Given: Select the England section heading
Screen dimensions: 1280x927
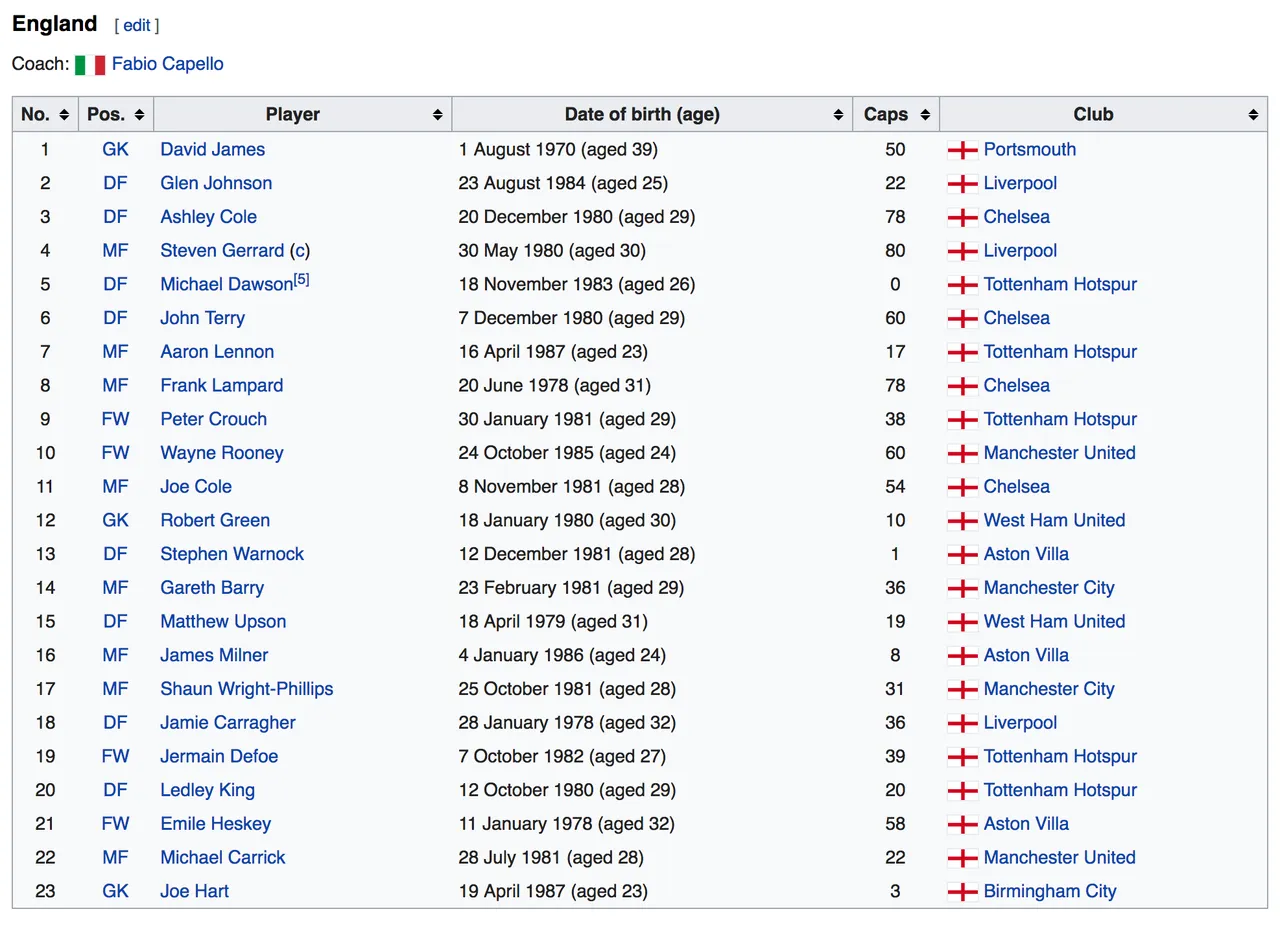Looking at the screenshot, I should coord(55,24).
